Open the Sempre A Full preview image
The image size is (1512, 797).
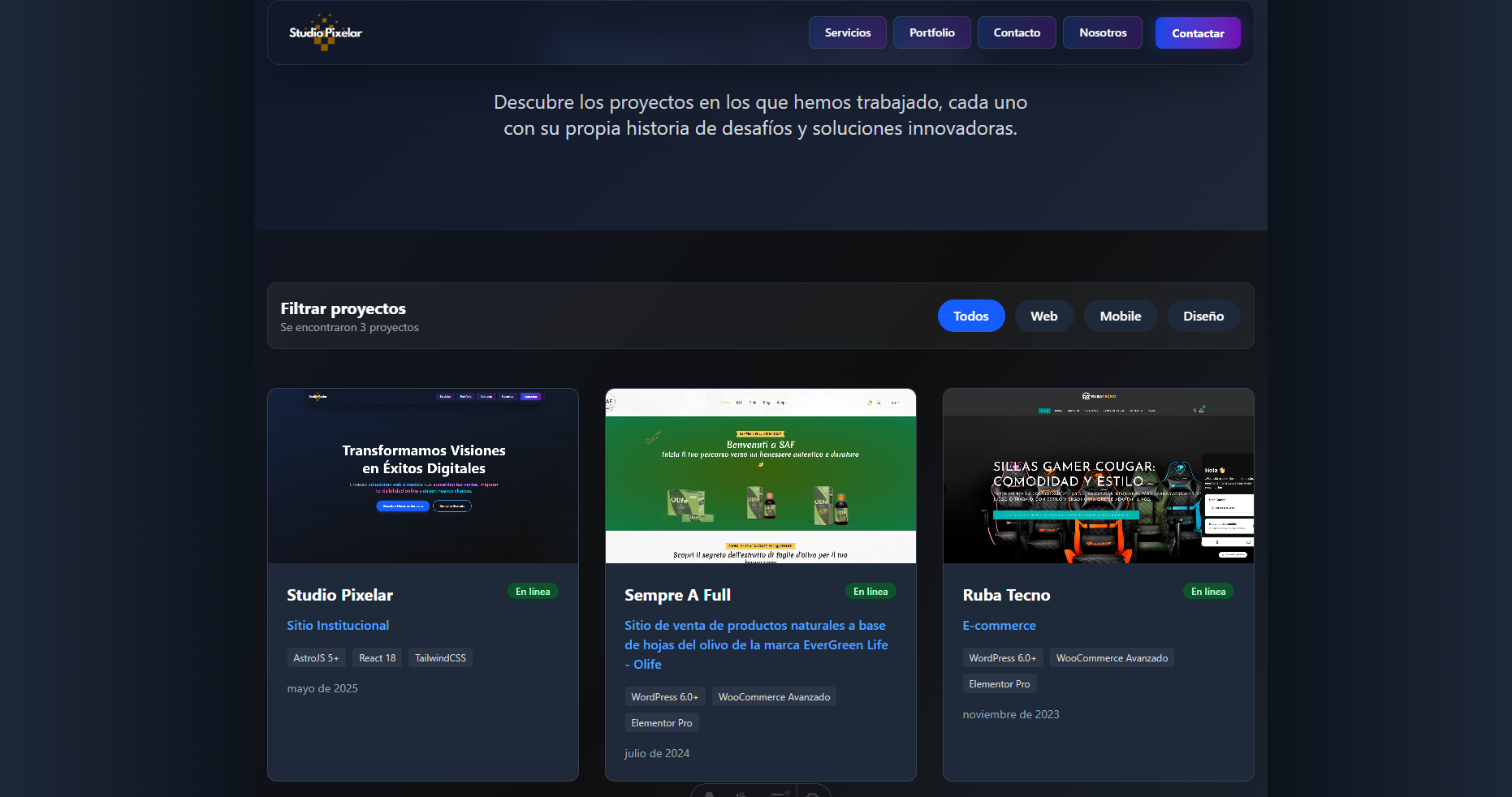click(x=760, y=476)
